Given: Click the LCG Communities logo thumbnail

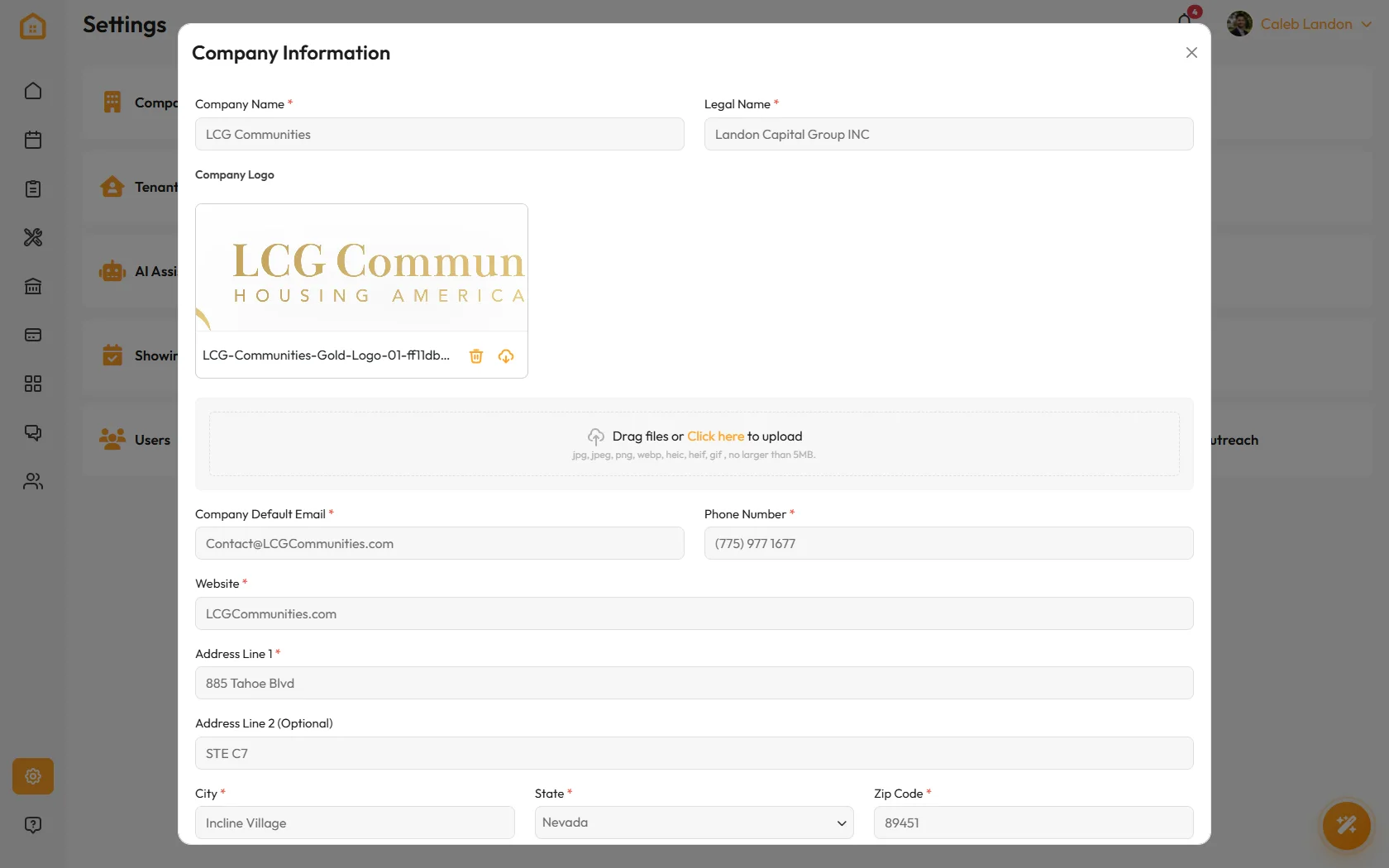Looking at the screenshot, I should click(x=361, y=268).
